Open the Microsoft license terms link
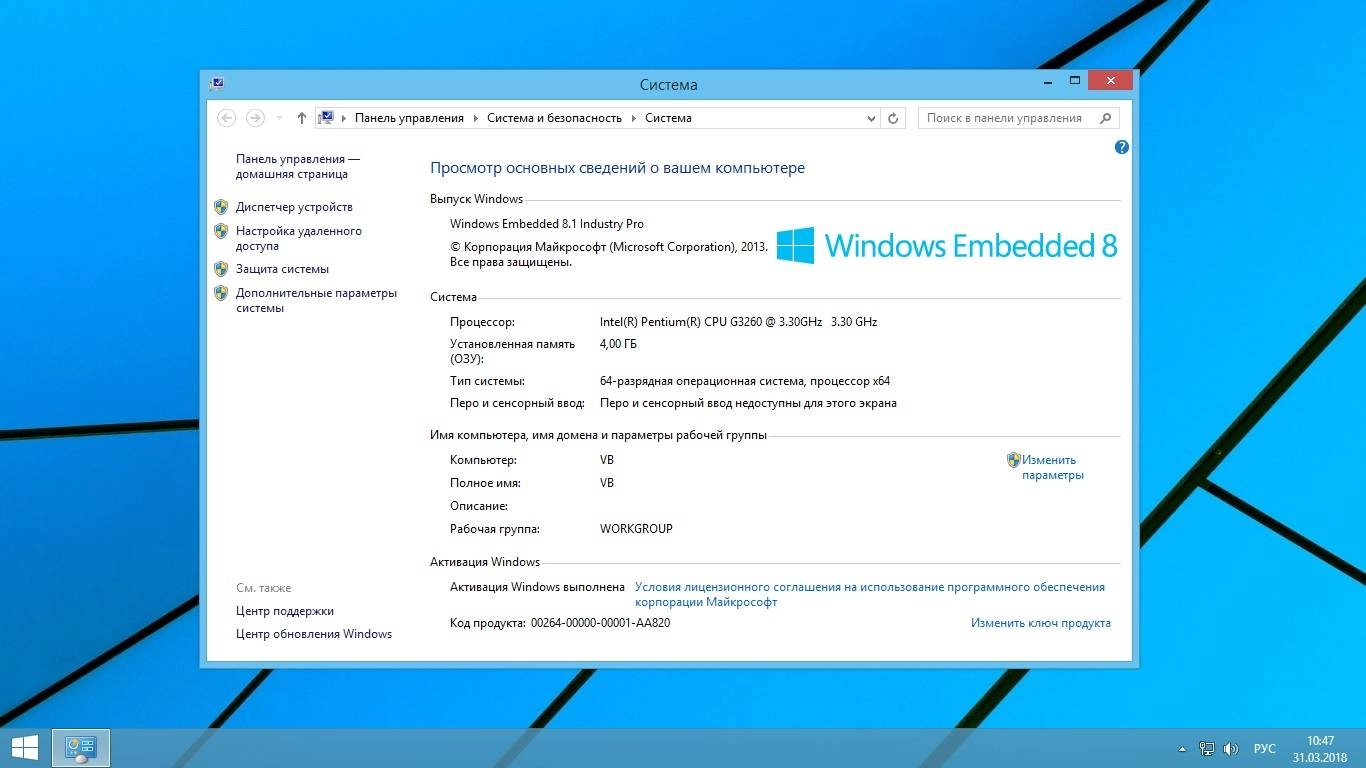The image size is (1366, 768). [x=870, y=595]
